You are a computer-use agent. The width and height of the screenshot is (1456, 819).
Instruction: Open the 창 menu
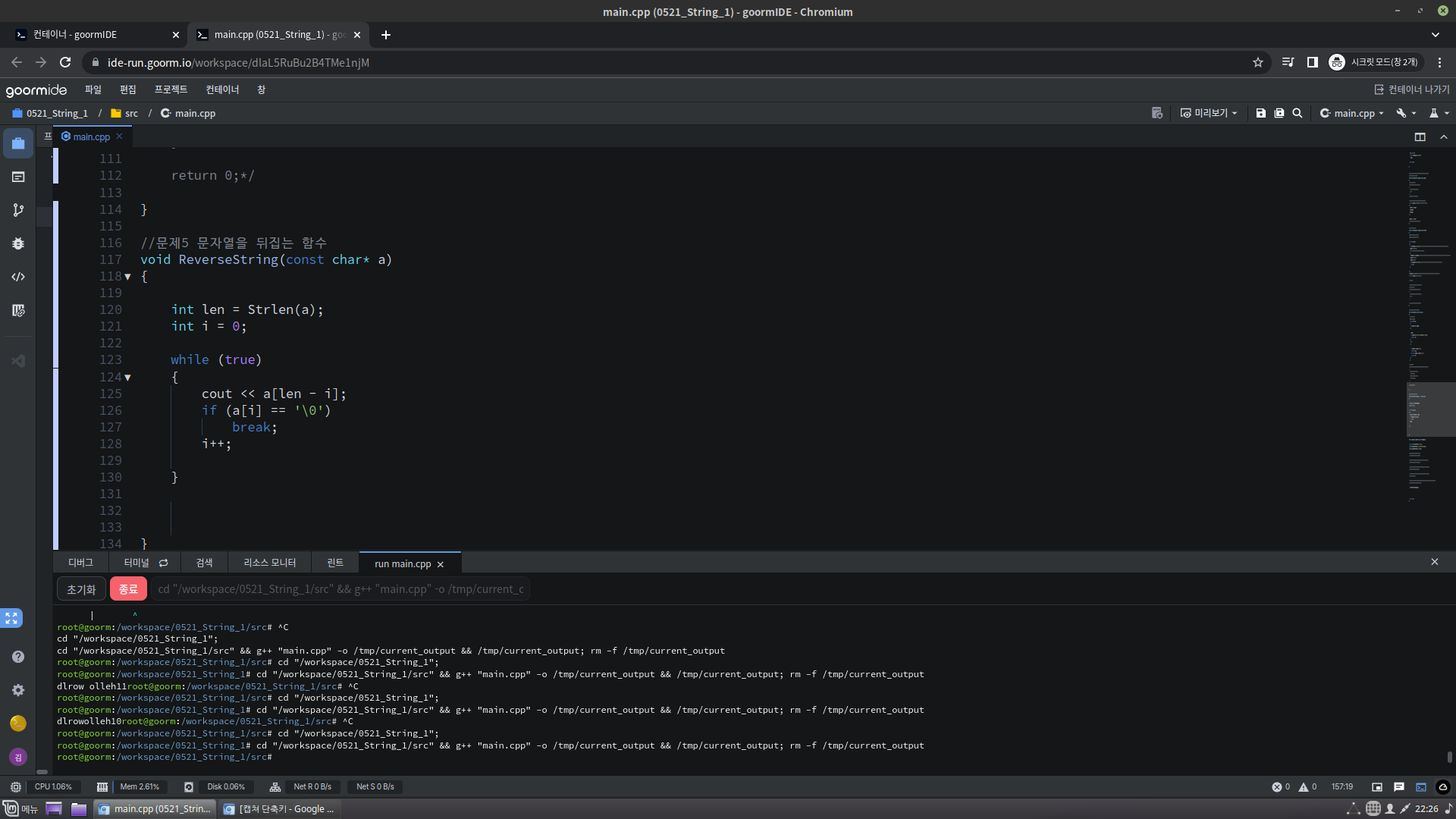[x=262, y=89]
